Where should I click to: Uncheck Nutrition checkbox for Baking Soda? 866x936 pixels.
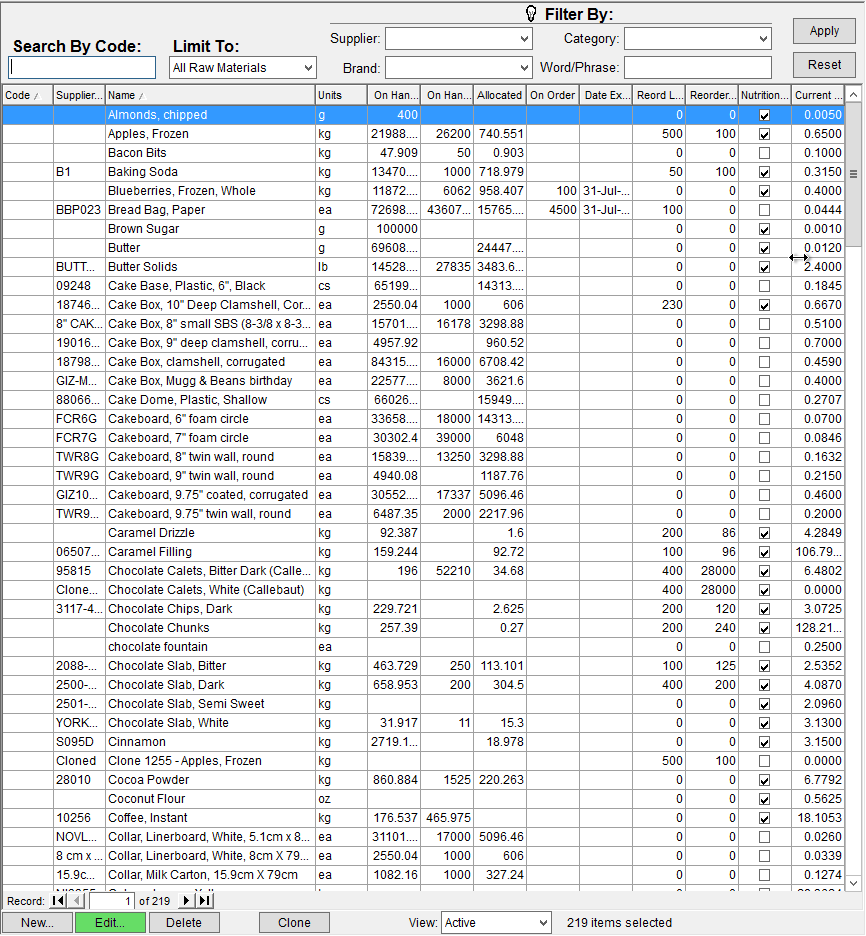[x=764, y=173]
